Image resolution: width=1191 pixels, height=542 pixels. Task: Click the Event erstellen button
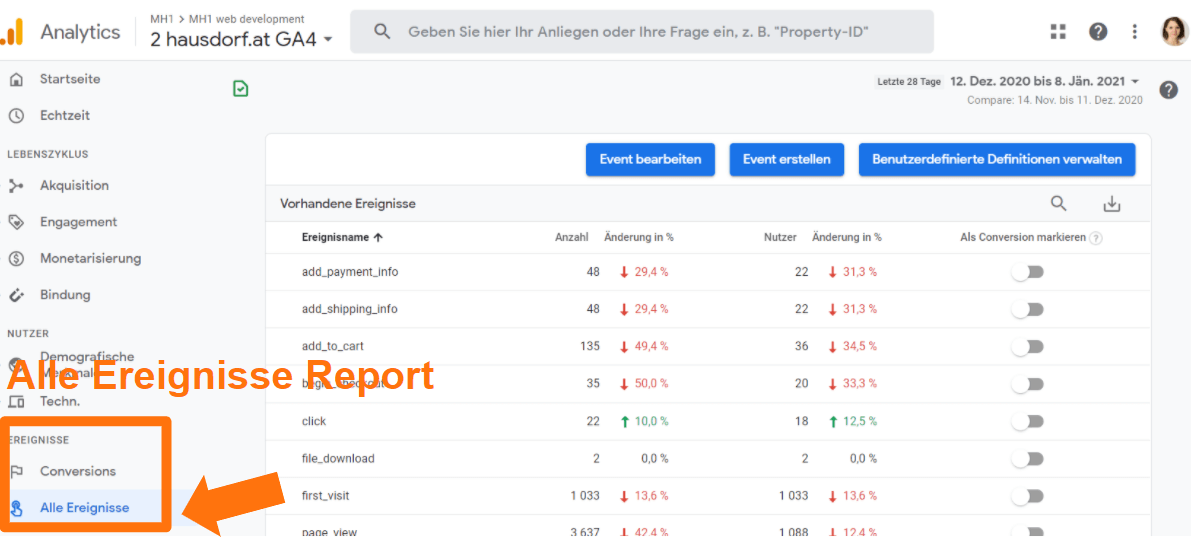point(786,159)
